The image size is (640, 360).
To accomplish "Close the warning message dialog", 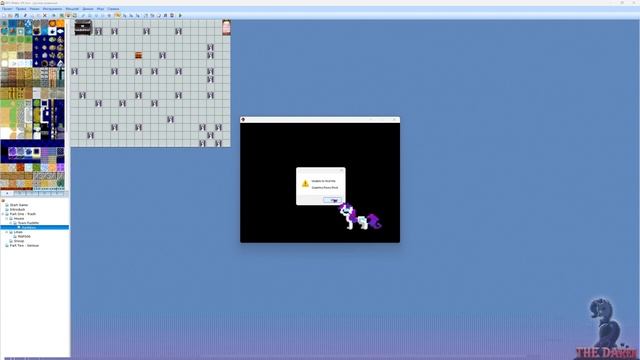I will click(x=342, y=170).
